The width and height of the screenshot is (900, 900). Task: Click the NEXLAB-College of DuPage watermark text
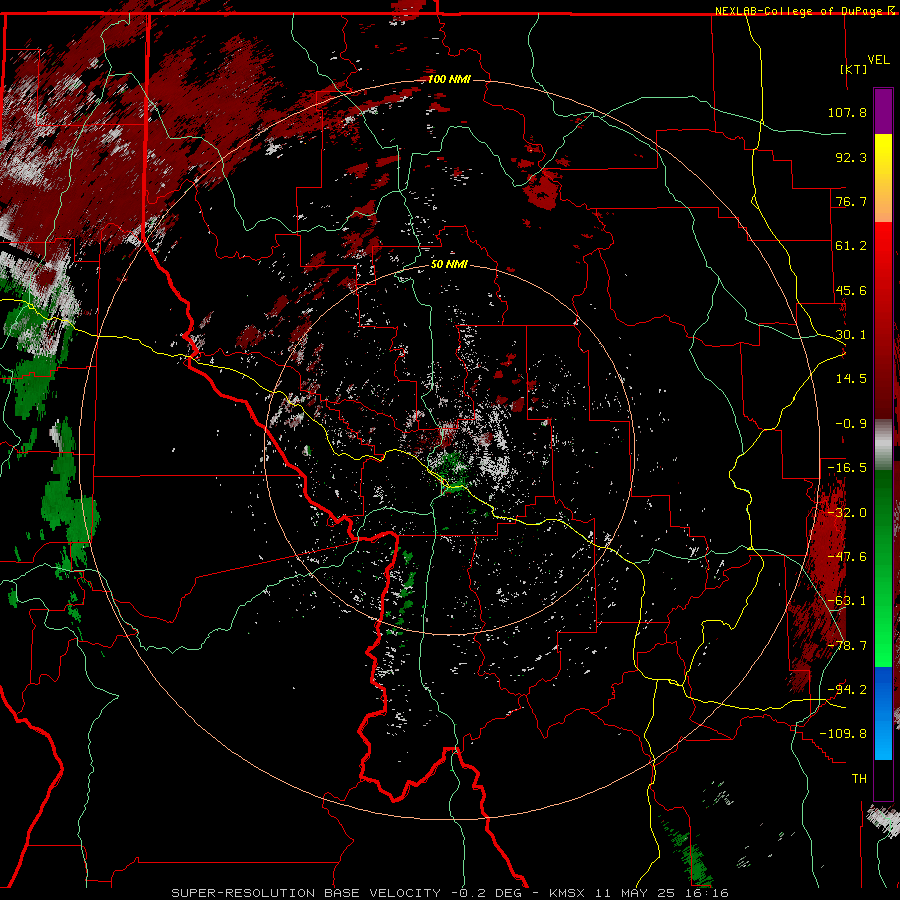799,11
